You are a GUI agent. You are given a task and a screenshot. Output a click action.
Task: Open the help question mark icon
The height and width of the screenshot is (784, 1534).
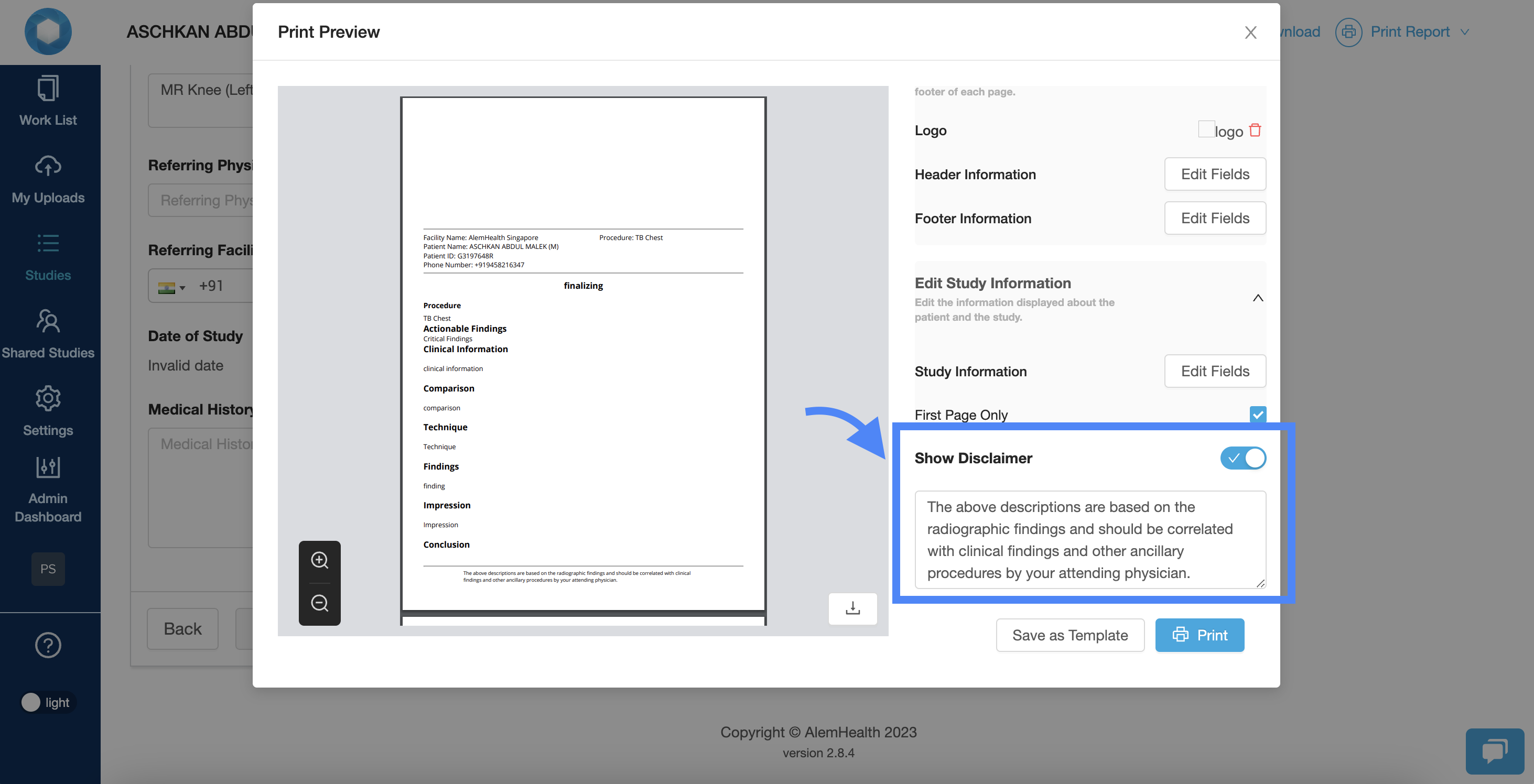pyautogui.click(x=48, y=645)
